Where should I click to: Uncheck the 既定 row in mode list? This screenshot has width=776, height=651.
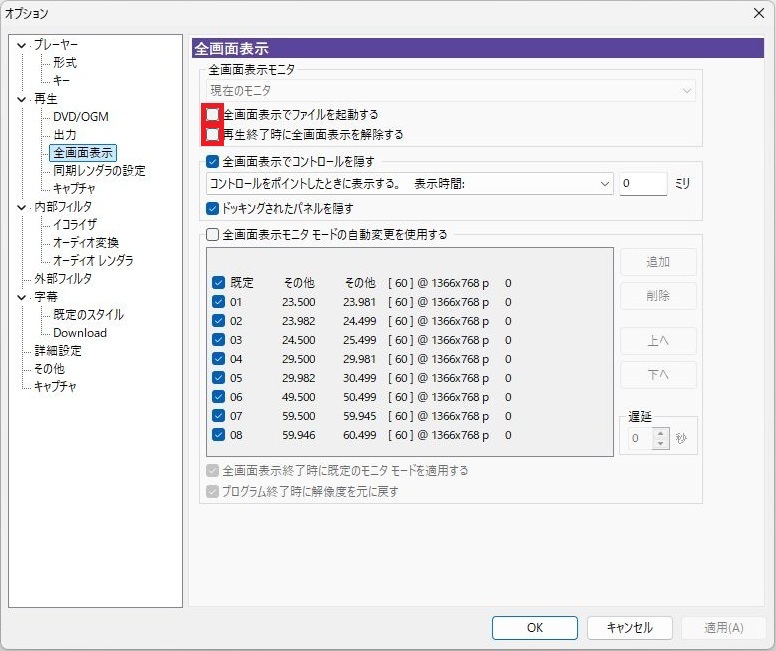[x=219, y=283]
